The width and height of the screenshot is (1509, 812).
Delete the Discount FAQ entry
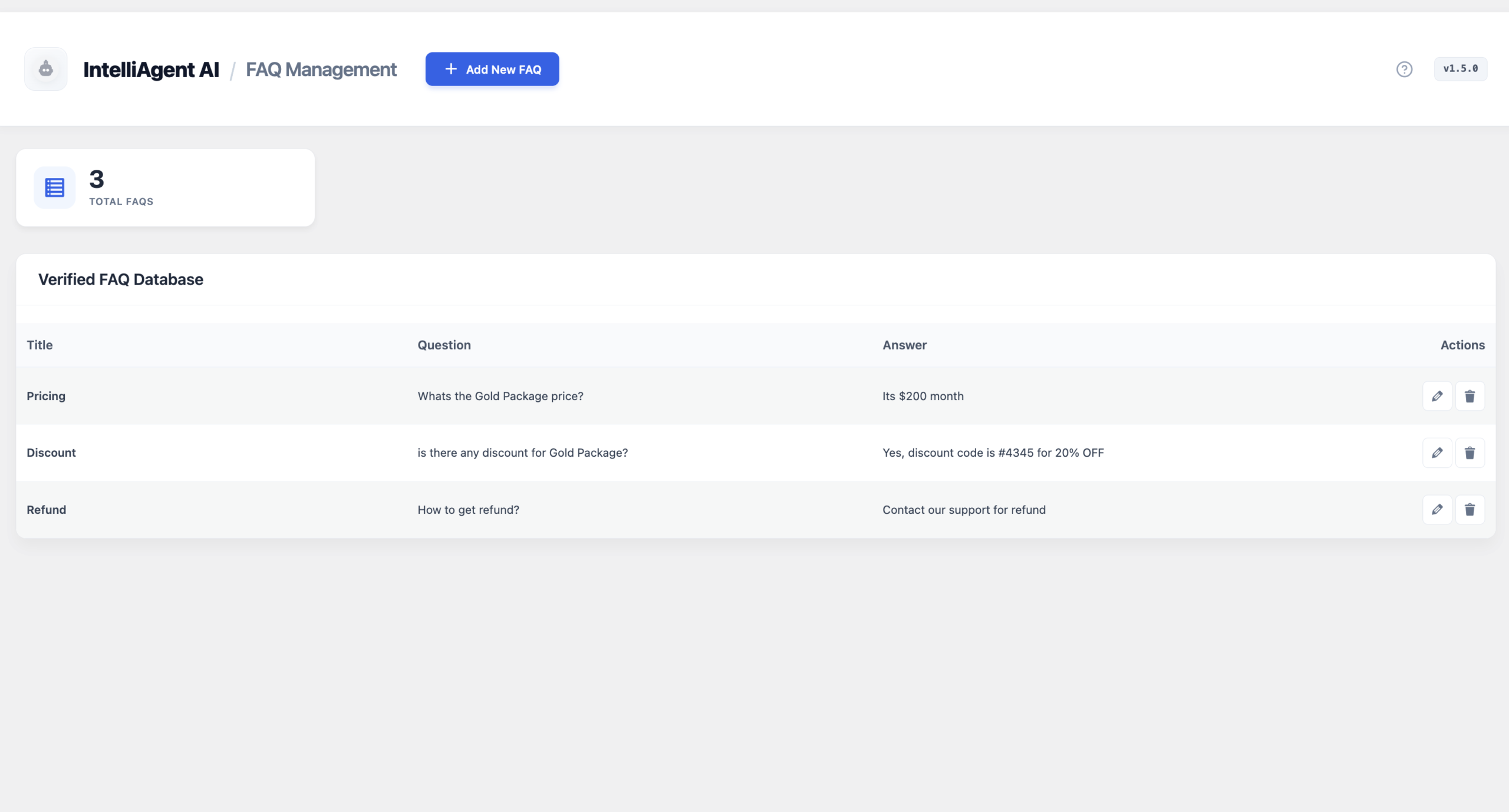[x=1470, y=453]
